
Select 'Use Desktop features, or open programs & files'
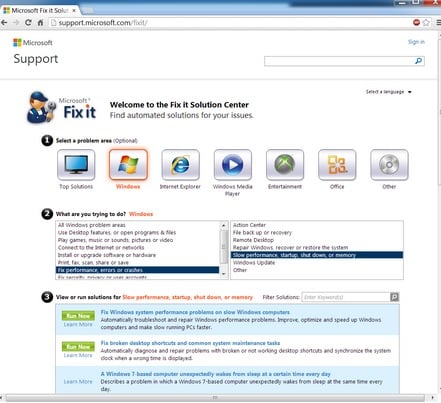coord(137,233)
